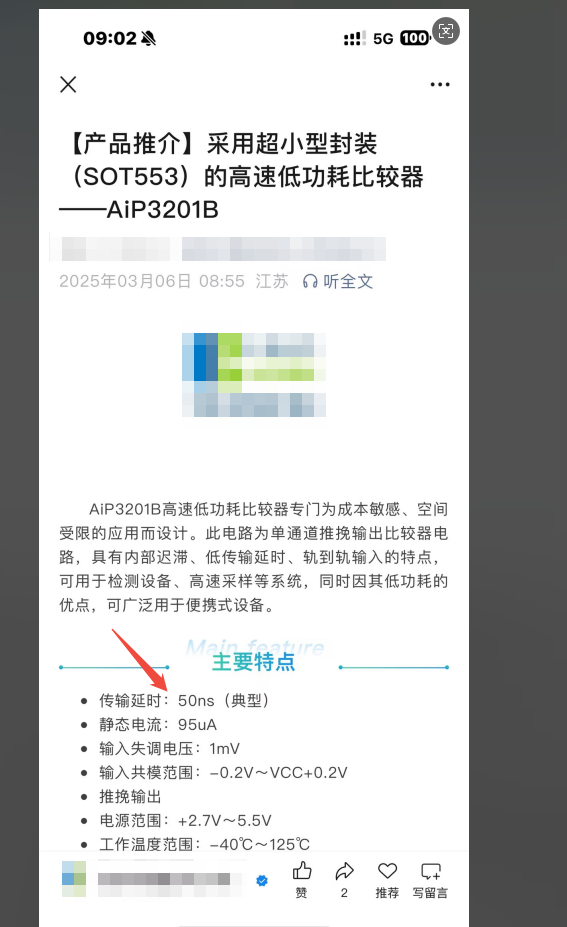Tap the blurred logo banner image
Viewport: 567px width, 927px height.
[x=254, y=375]
